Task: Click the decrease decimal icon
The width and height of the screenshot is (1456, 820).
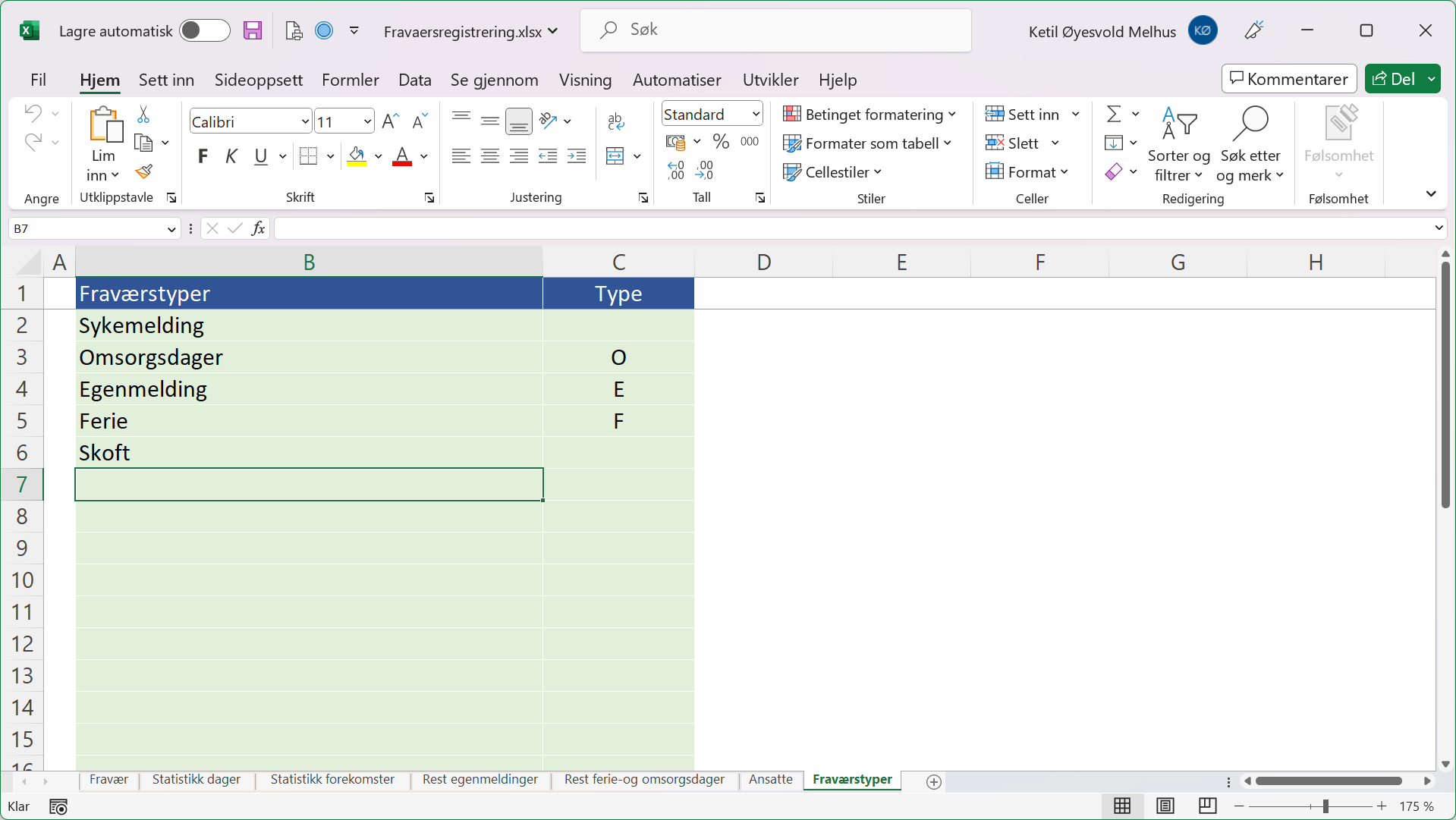Action: (704, 170)
